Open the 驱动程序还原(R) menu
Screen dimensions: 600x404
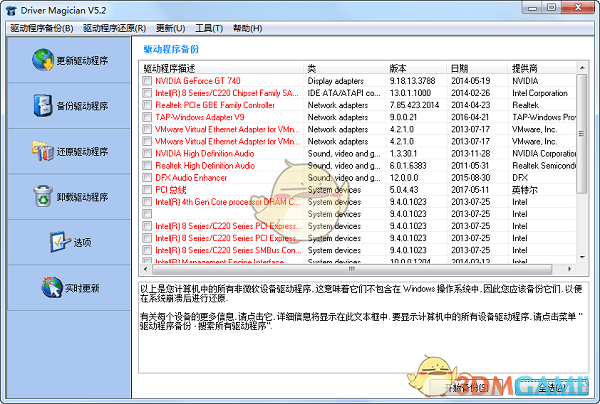click(114, 28)
